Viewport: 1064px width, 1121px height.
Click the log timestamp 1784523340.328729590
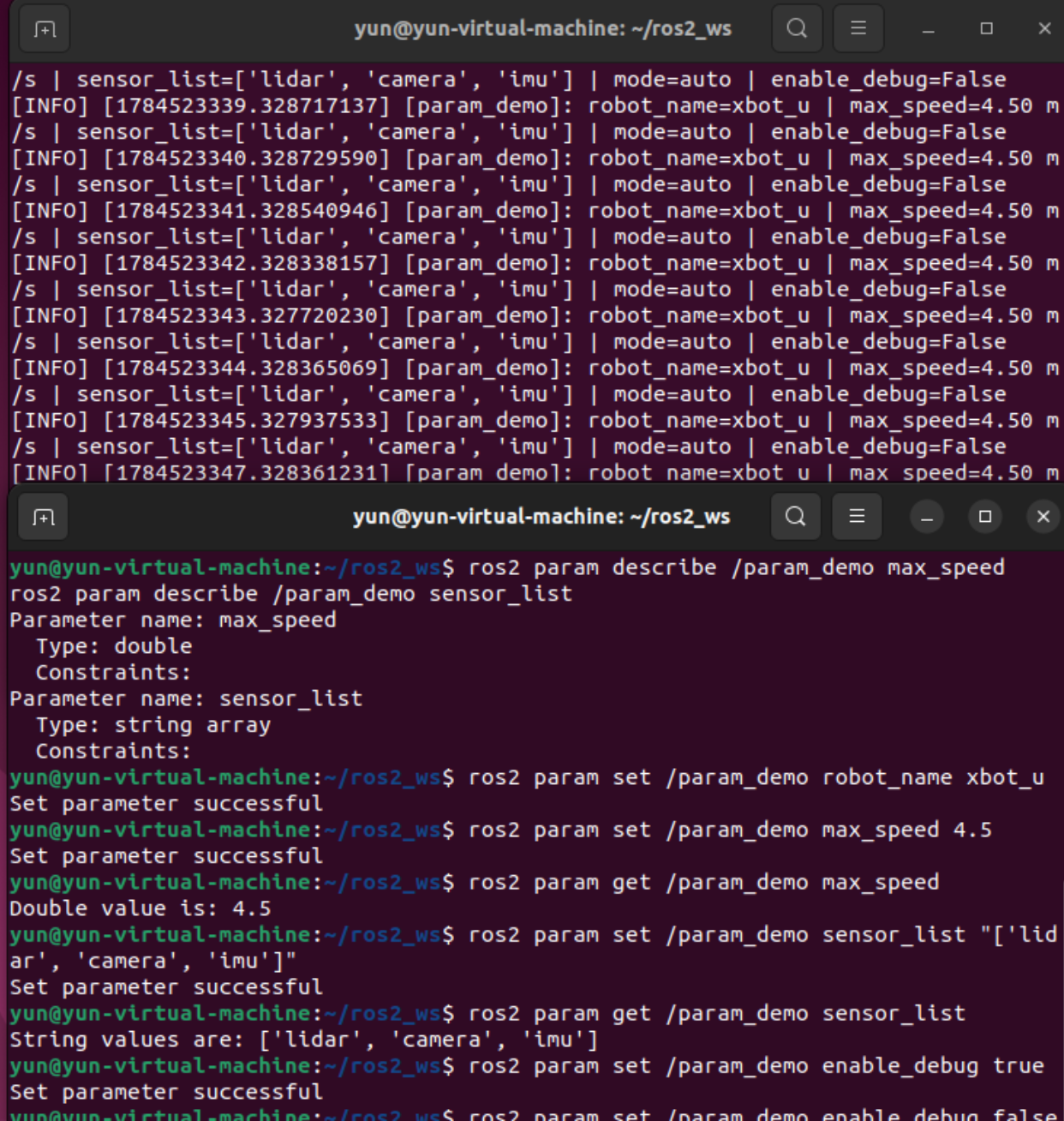[x=247, y=159]
